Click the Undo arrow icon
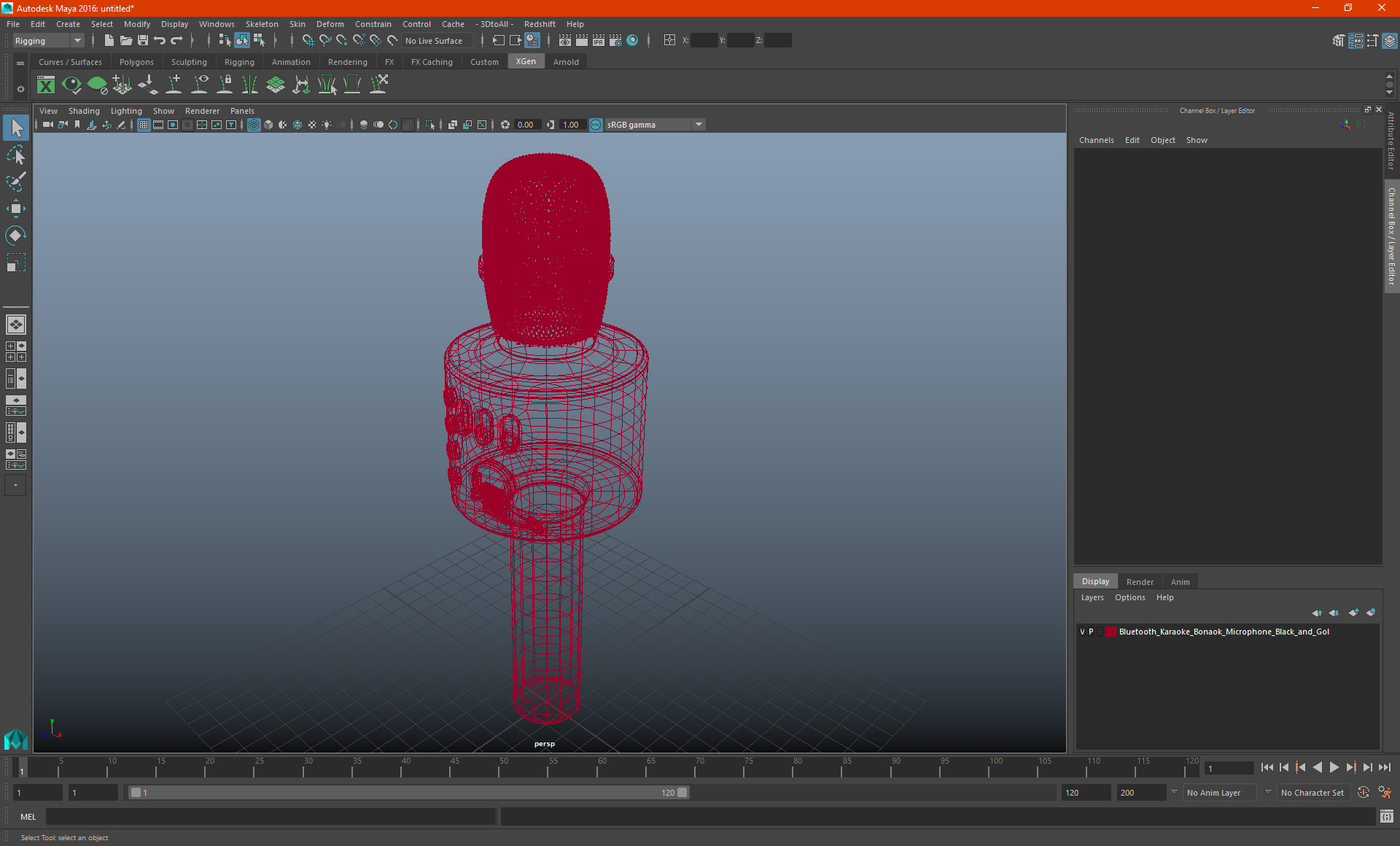The width and height of the screenshot is (1400, 846). [160, 41]
